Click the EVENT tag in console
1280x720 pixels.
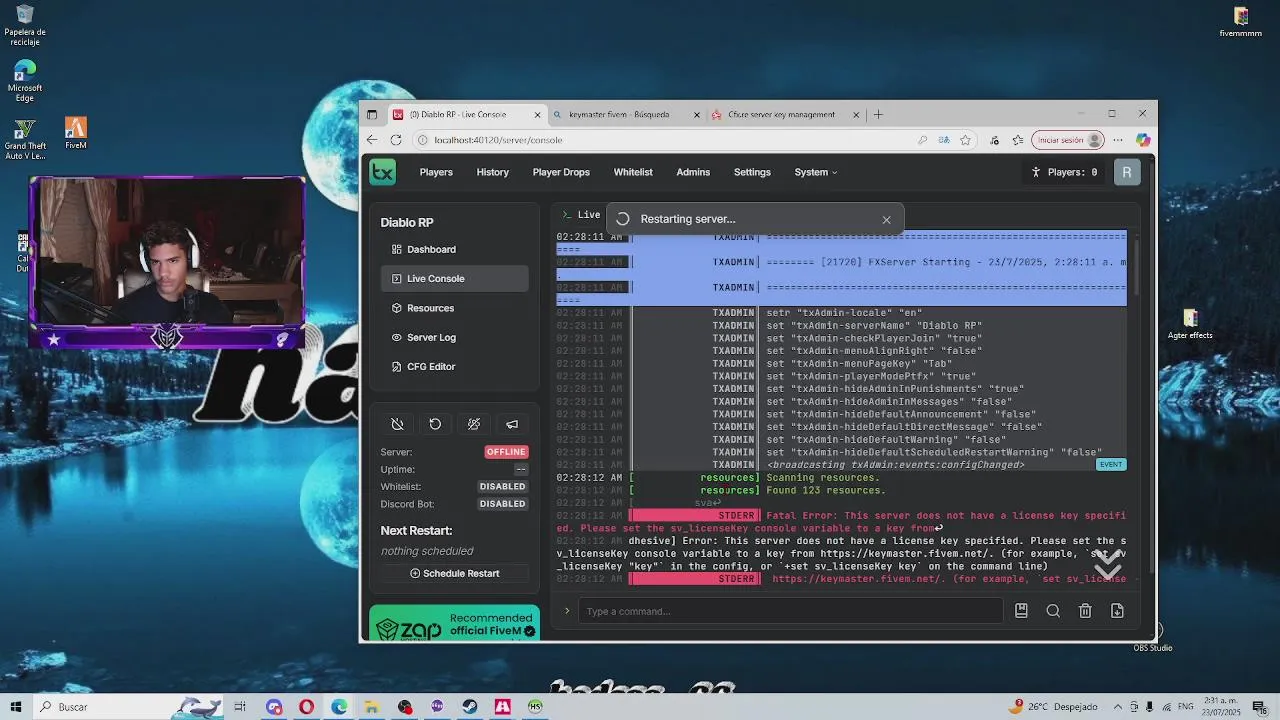click(1111, 465)
